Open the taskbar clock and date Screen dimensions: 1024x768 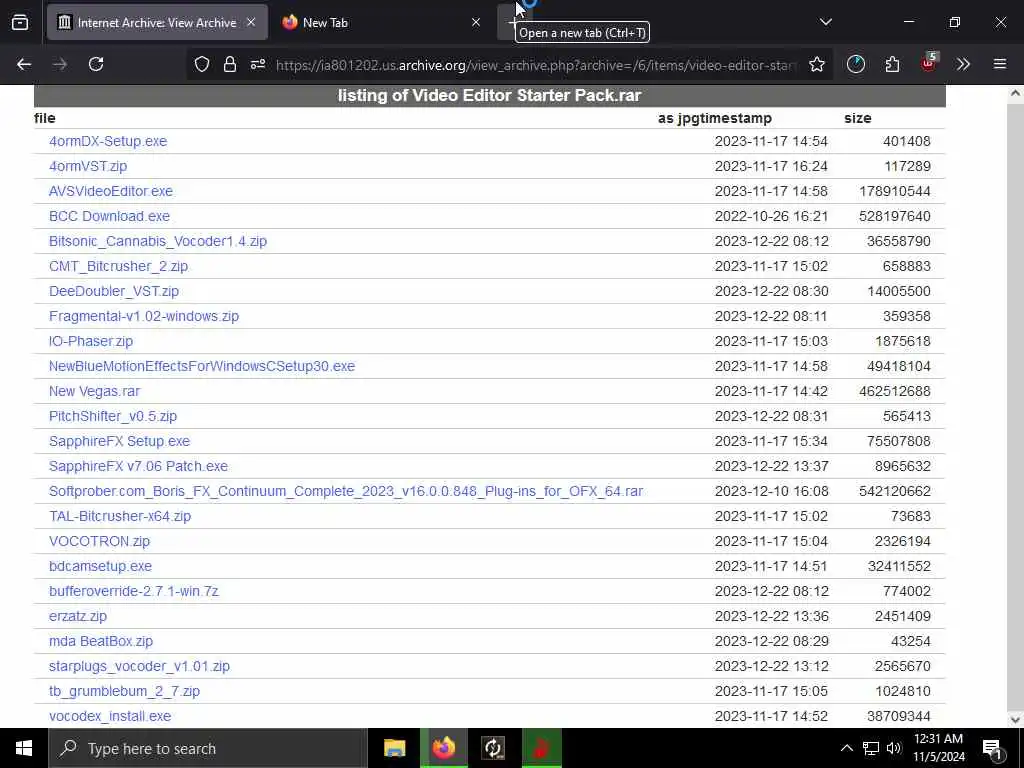pyautogui.click(x=938, y=748)
